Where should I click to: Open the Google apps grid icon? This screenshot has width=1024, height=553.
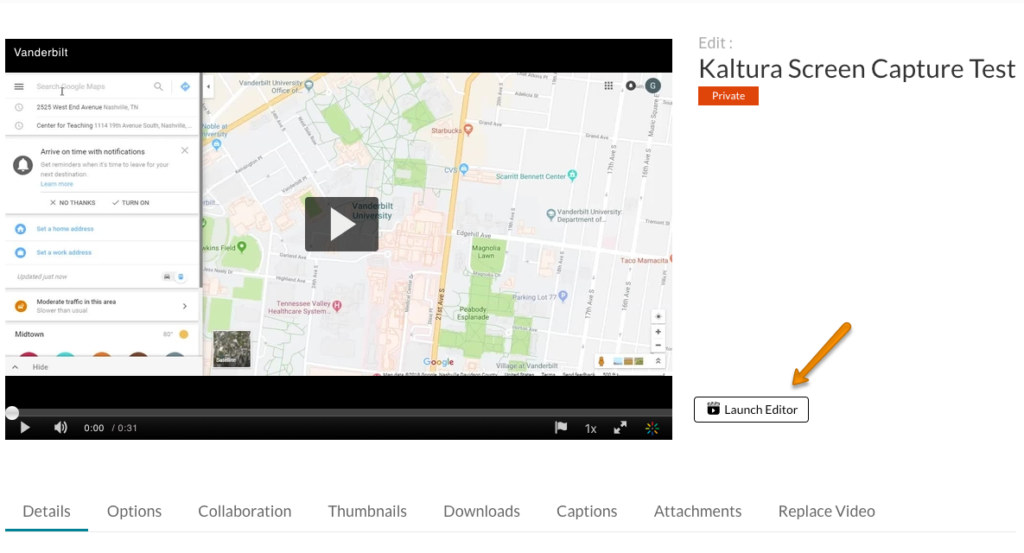(x=609, y=86)
